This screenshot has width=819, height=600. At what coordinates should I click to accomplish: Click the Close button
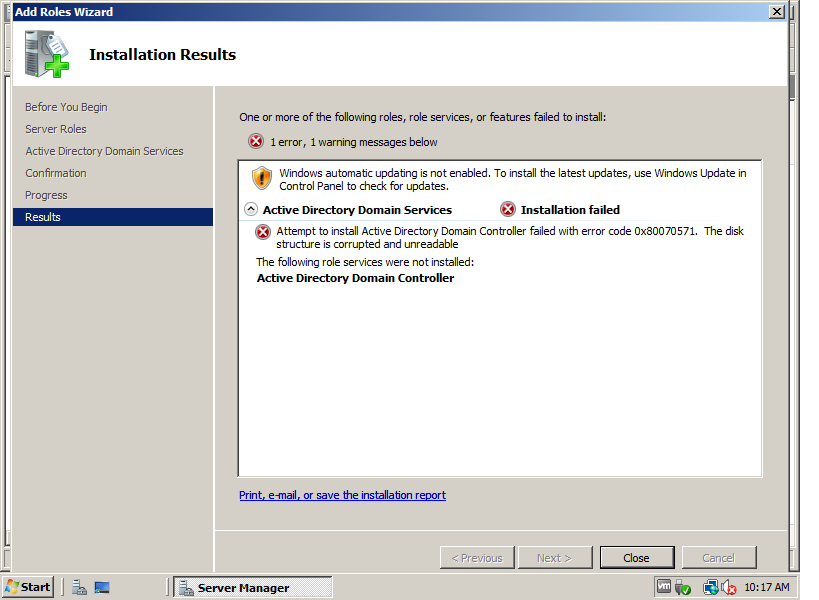coord(637,558)
